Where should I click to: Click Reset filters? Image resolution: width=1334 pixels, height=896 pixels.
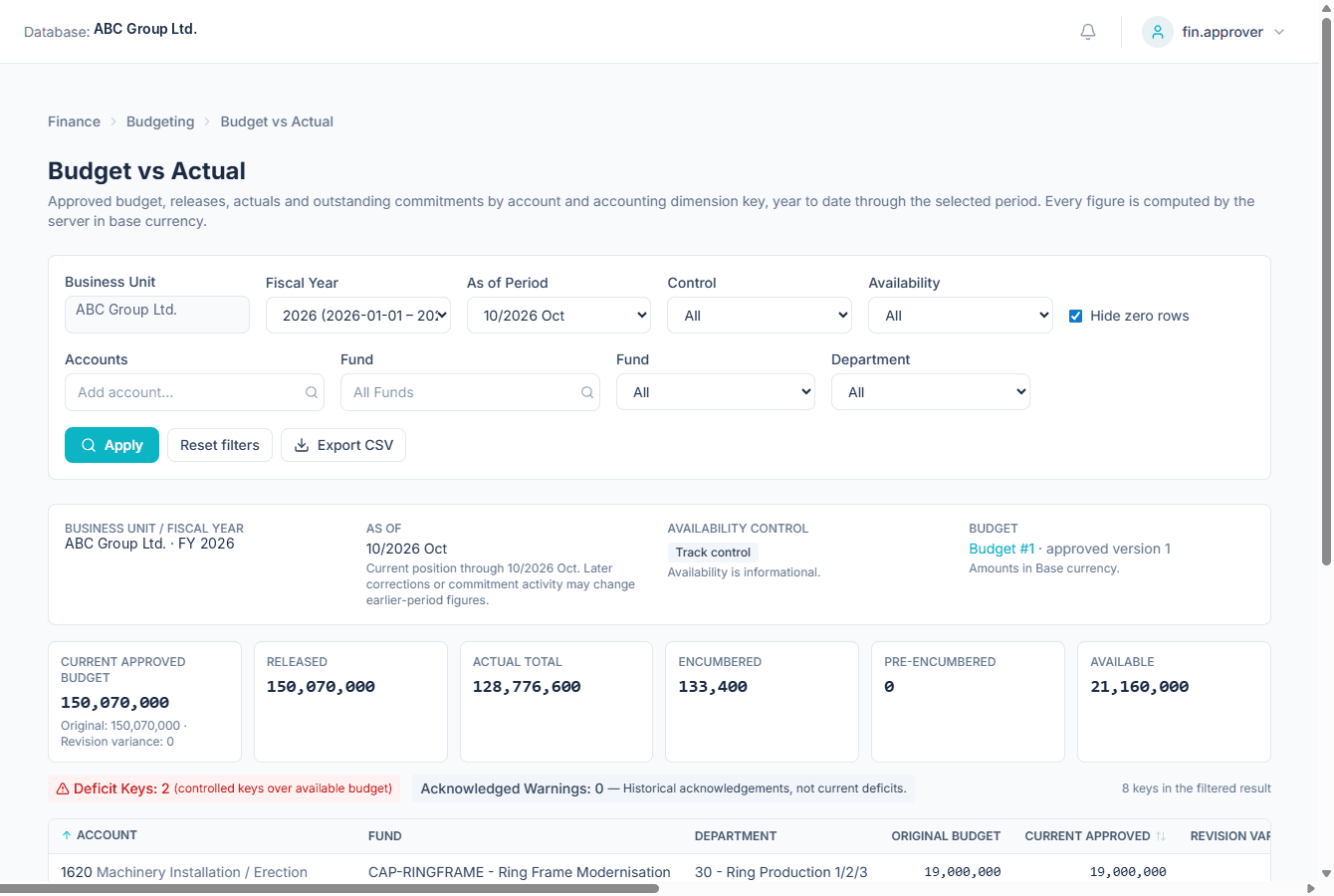click(x=220, y=445)
